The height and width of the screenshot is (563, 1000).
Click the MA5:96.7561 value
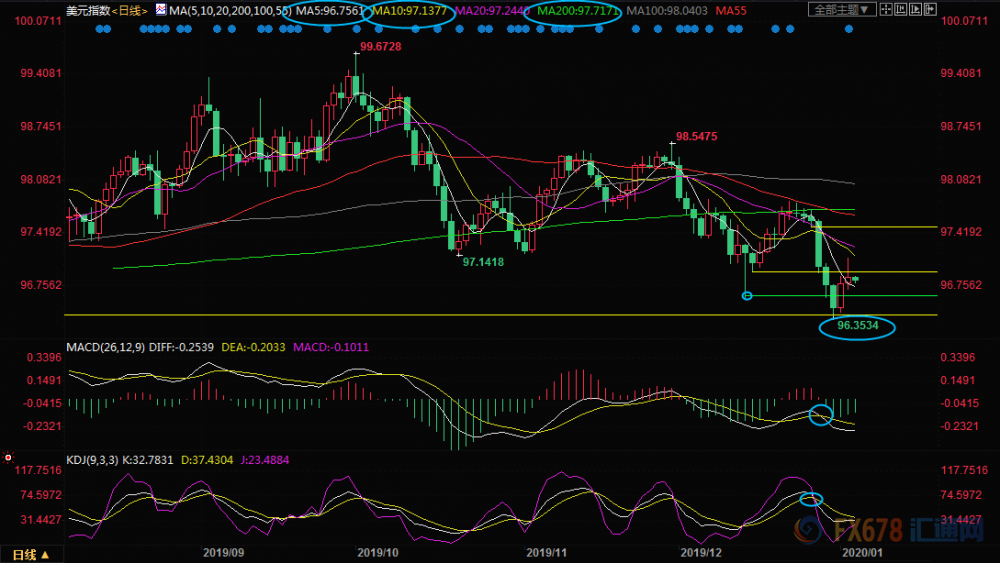tap(330, 11)
